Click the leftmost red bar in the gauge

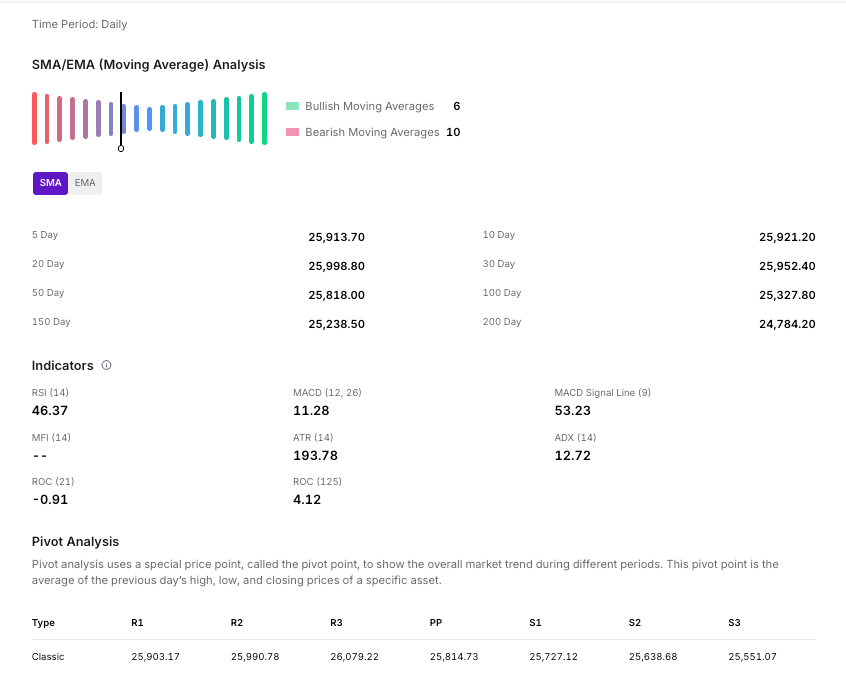(x=34, y=118)
